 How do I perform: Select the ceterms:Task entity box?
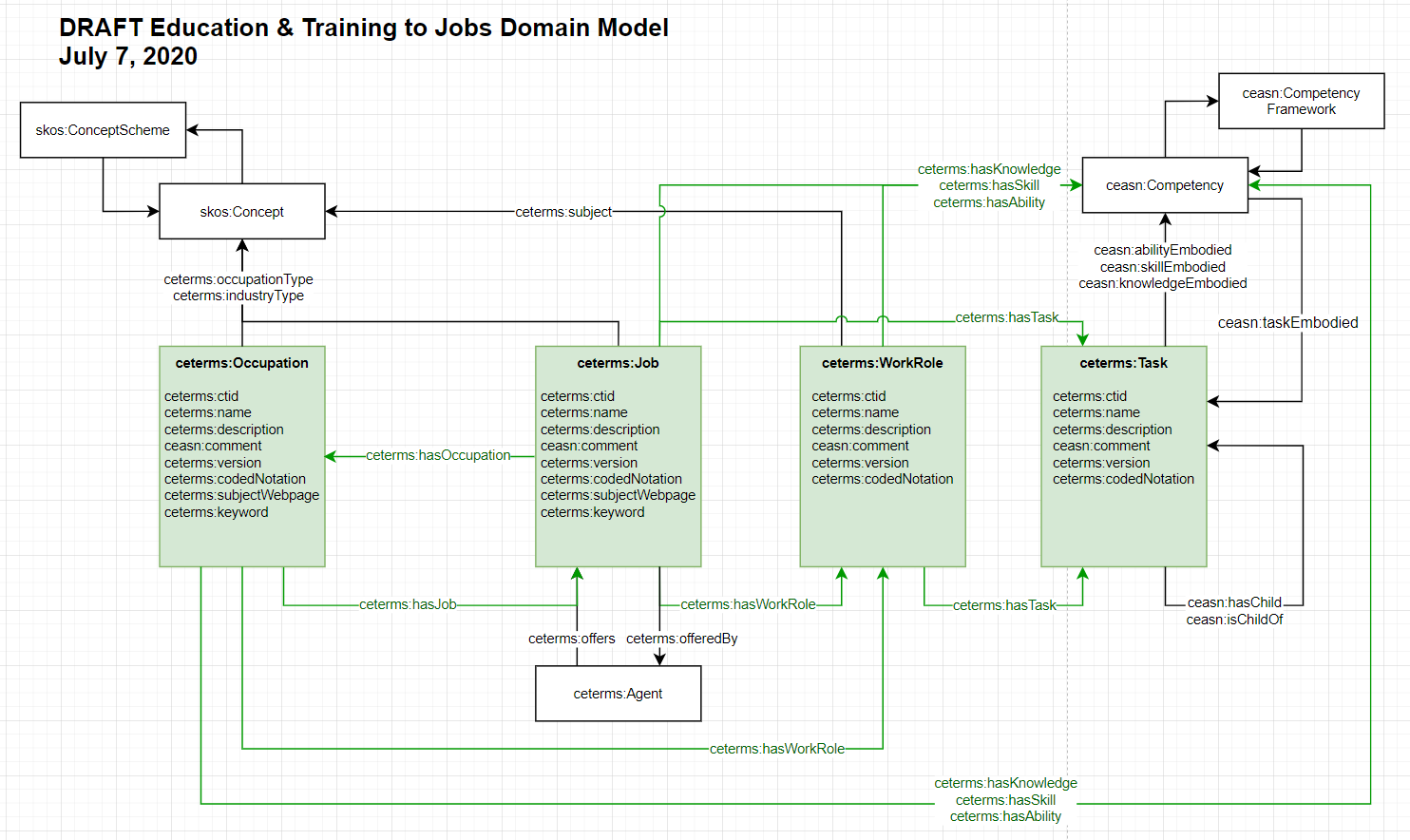[x=1124, y=456]
